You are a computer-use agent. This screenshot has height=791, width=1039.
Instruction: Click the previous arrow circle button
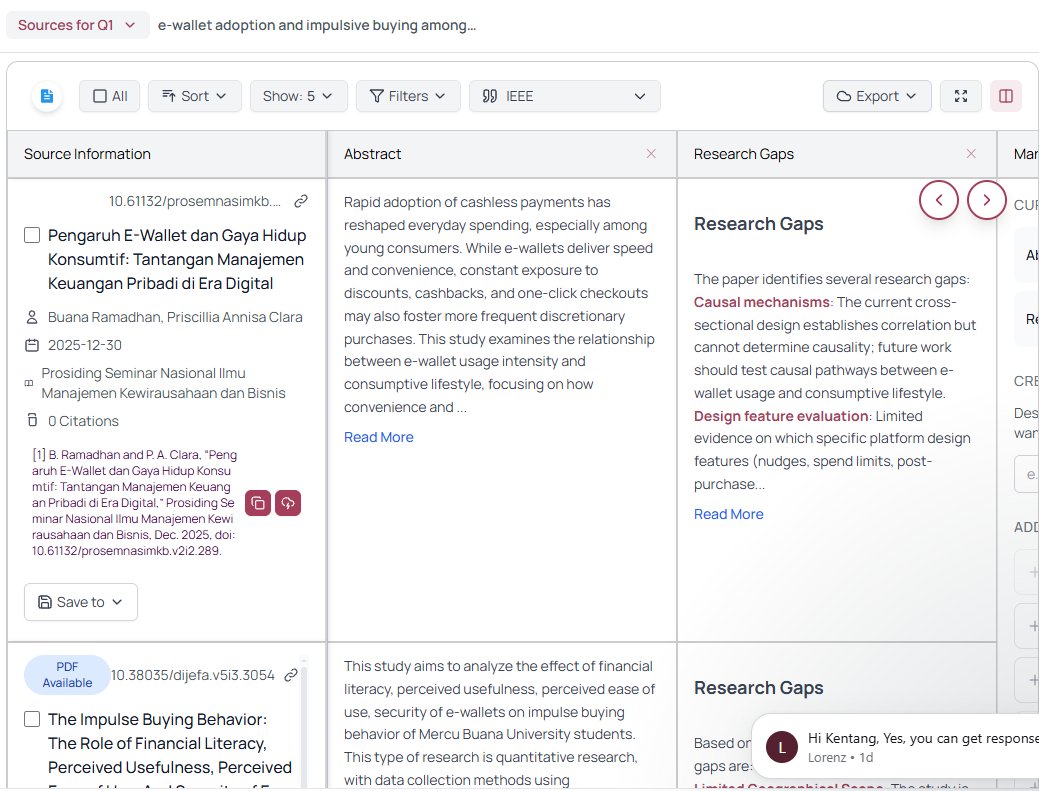(939, 199)
